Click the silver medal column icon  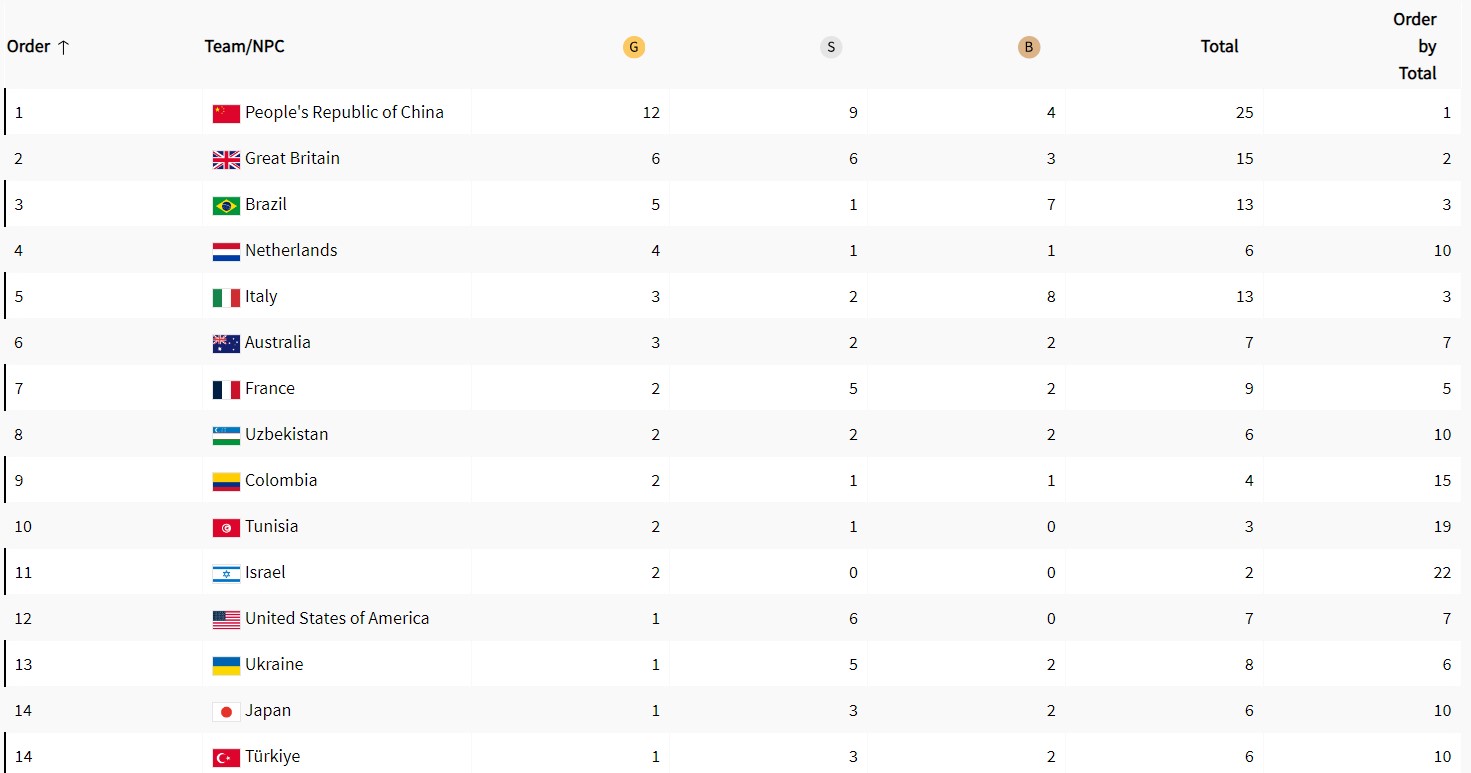coord(831,47)
